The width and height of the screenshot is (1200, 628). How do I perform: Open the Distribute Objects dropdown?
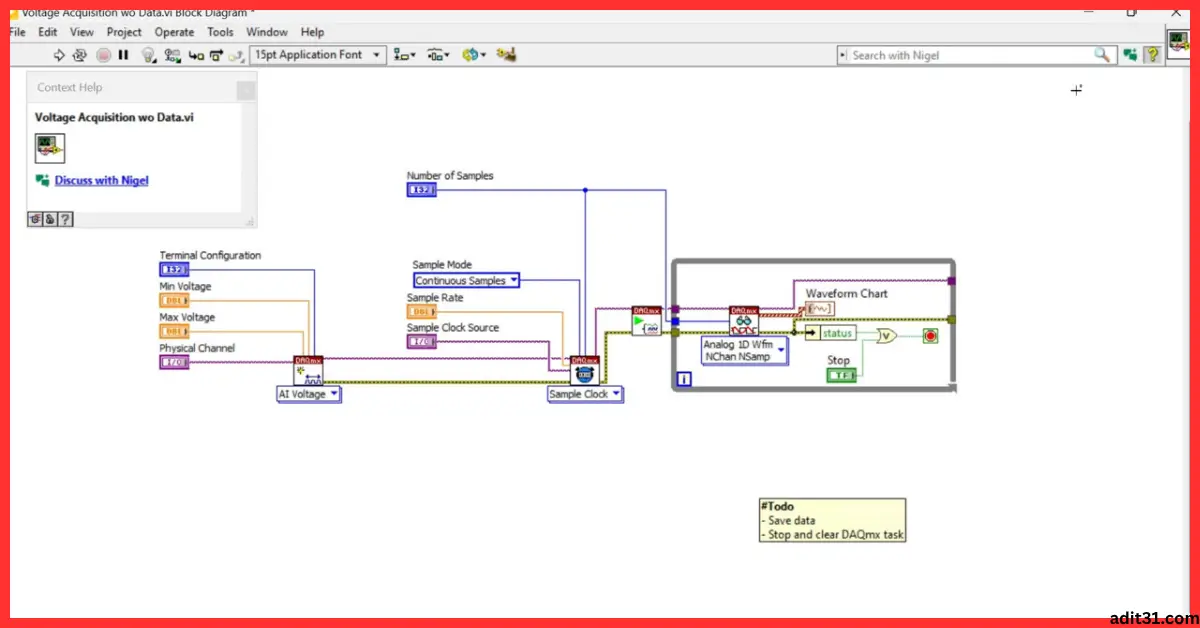pos(438,55)
